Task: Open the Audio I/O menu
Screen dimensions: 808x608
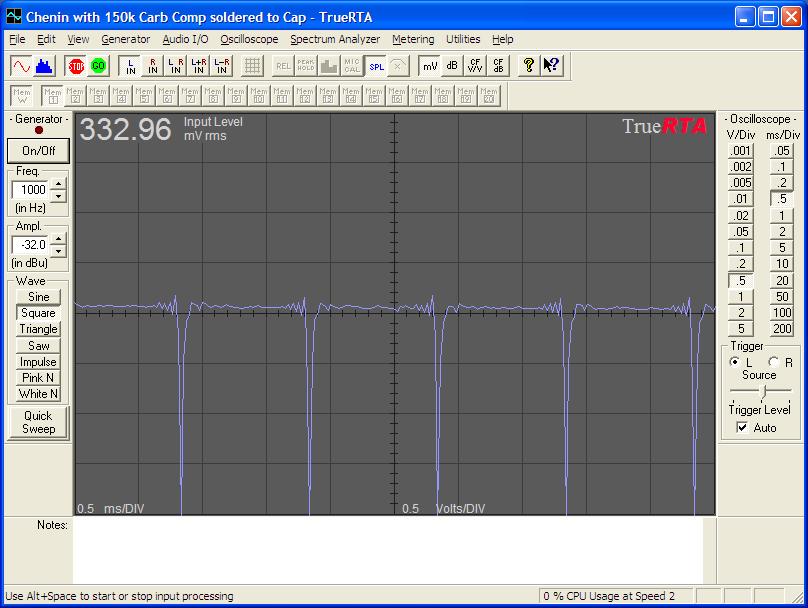Action: [x=185, y=39]
